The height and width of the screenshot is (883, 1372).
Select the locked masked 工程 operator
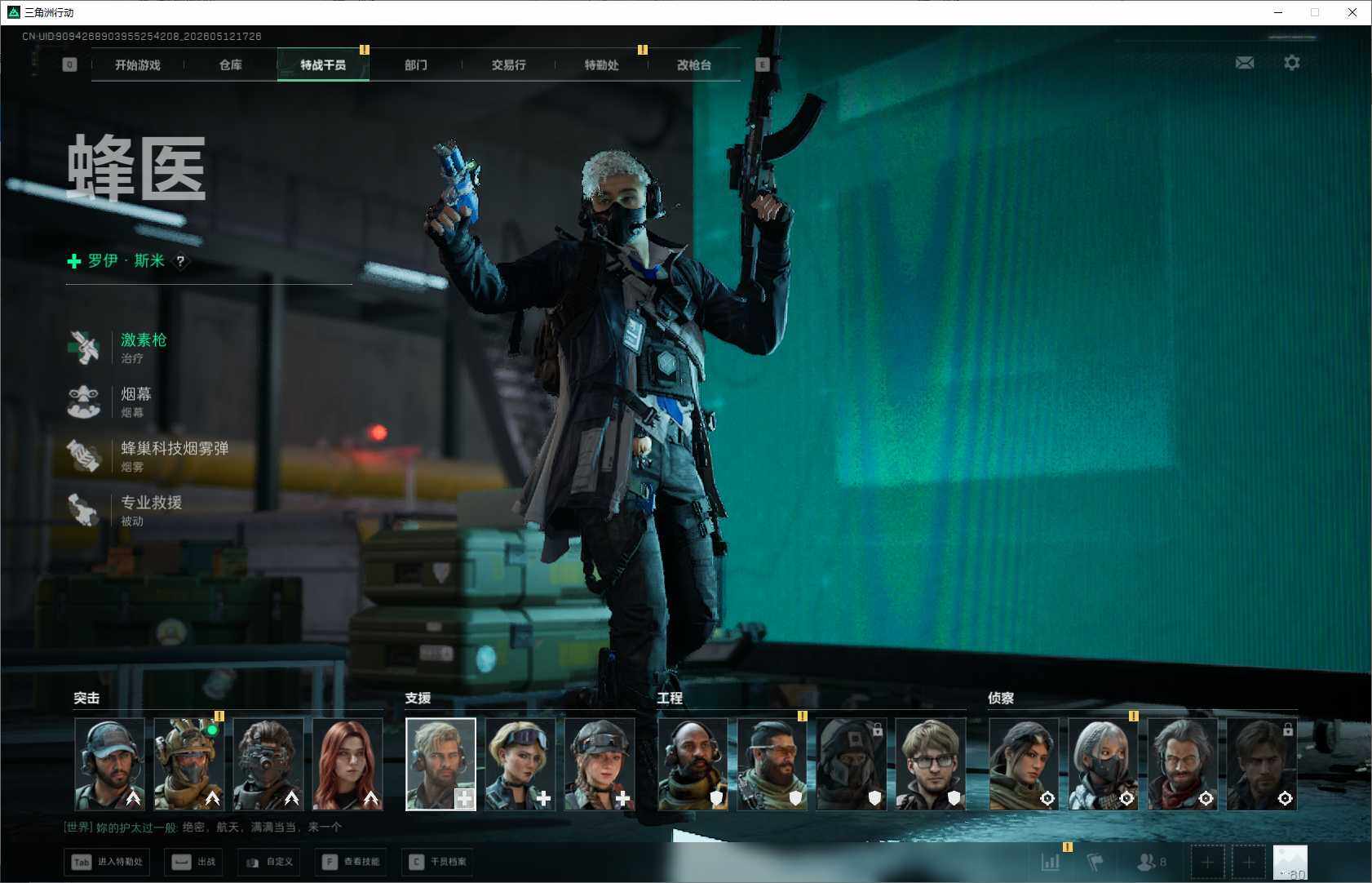click(851, 764)
